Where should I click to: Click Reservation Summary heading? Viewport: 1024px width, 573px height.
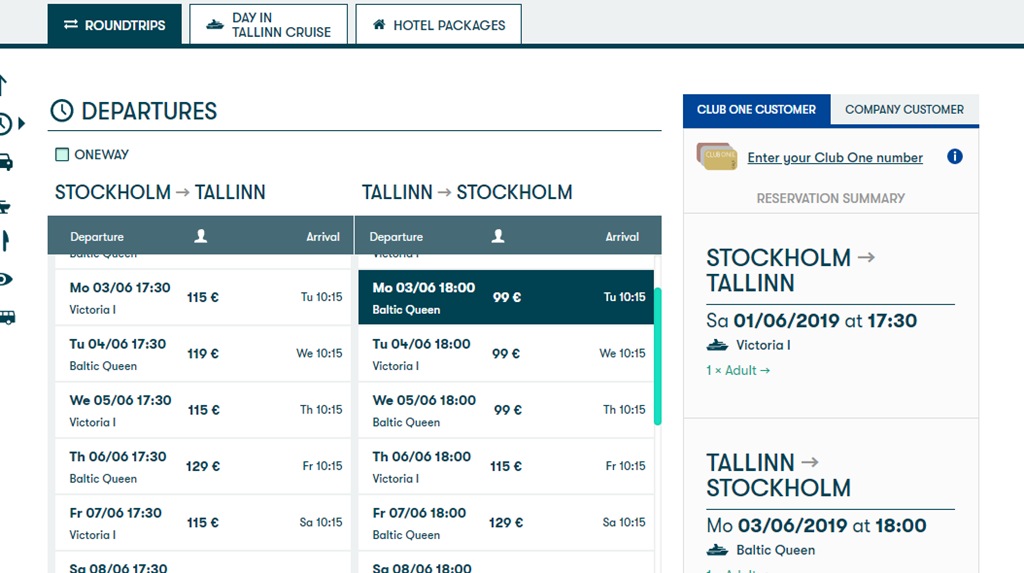click(831, 198)
